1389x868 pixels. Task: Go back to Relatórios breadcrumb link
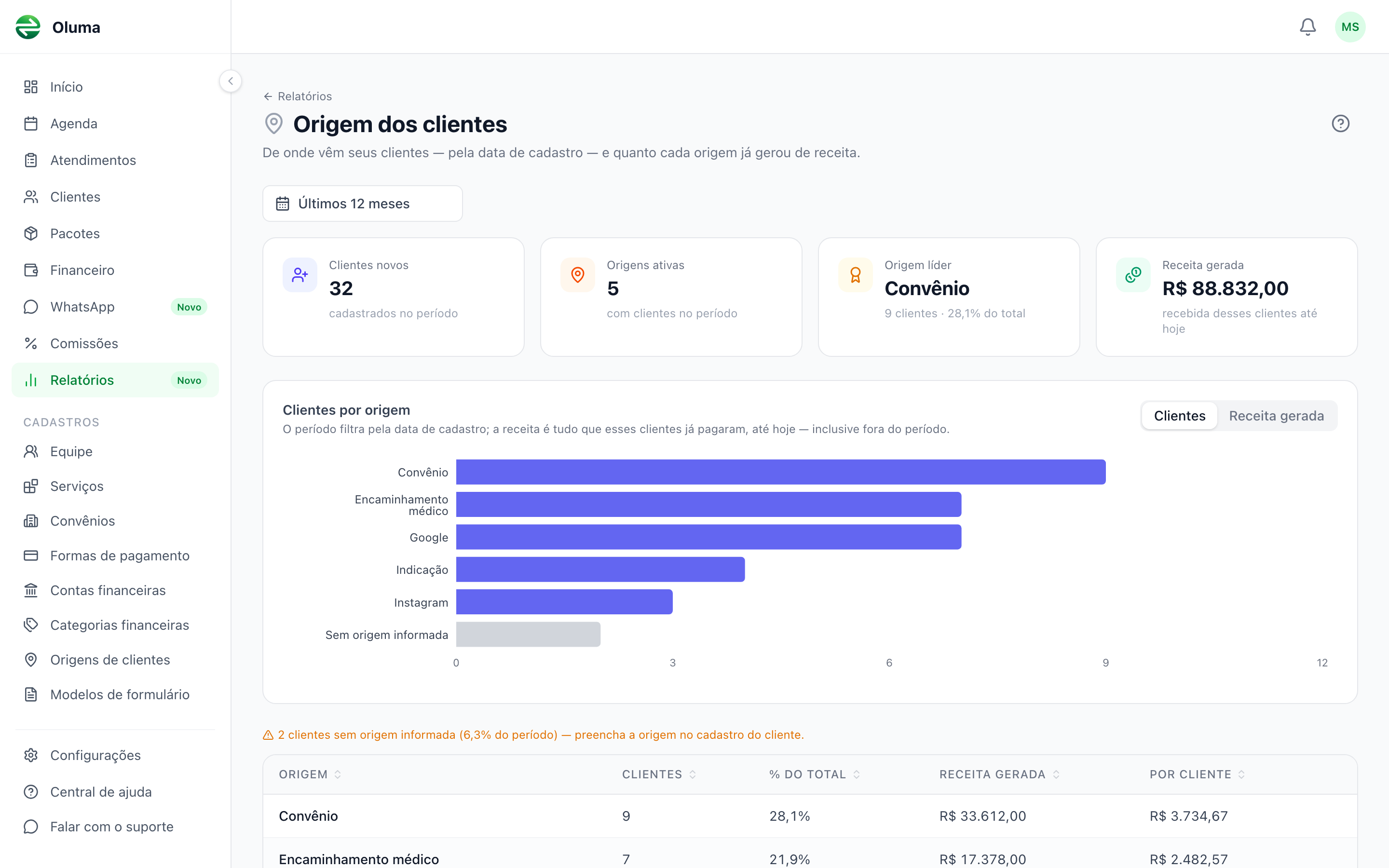(x=297, y=96)
